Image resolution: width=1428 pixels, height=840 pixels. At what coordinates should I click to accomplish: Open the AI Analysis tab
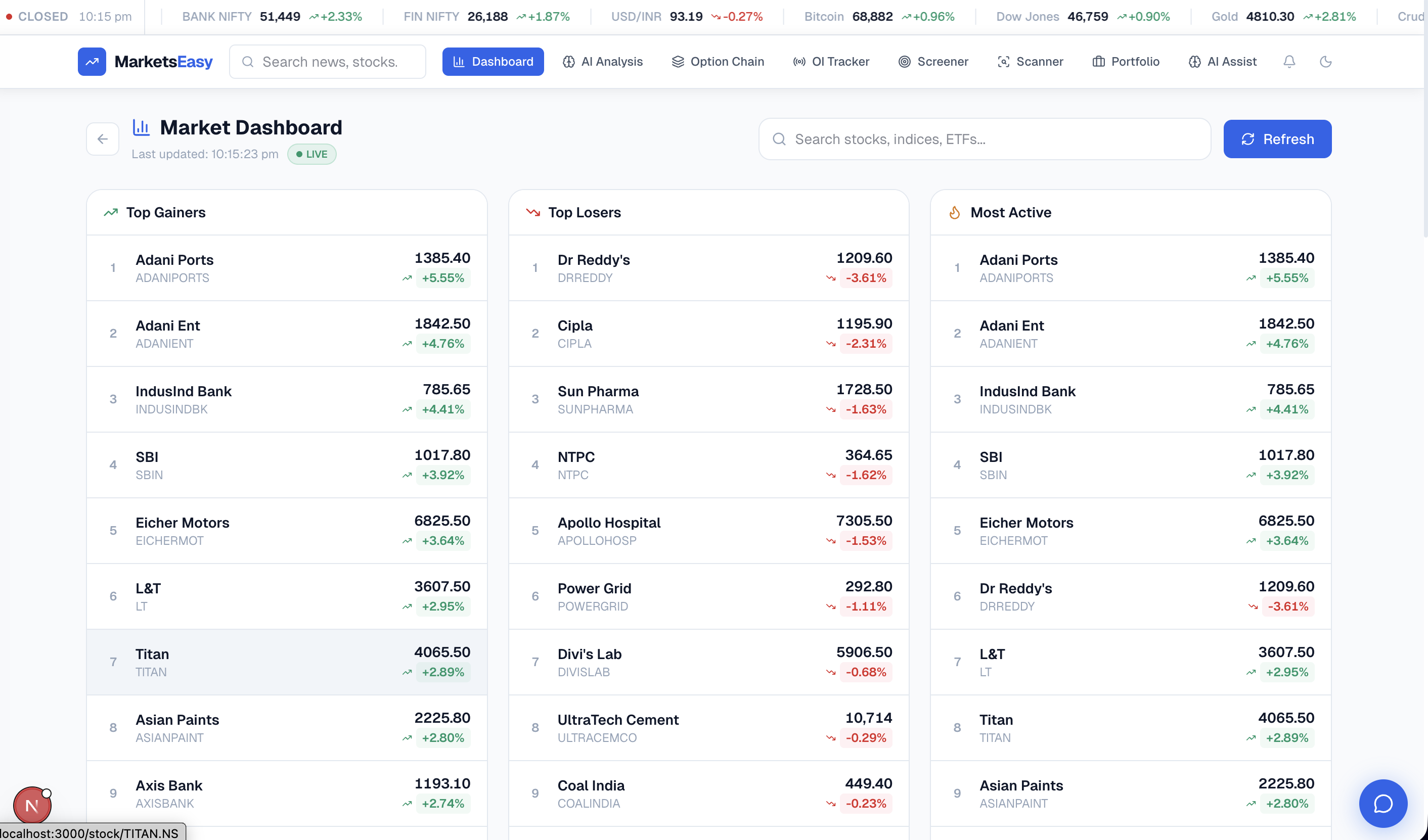tap(603, 61)
